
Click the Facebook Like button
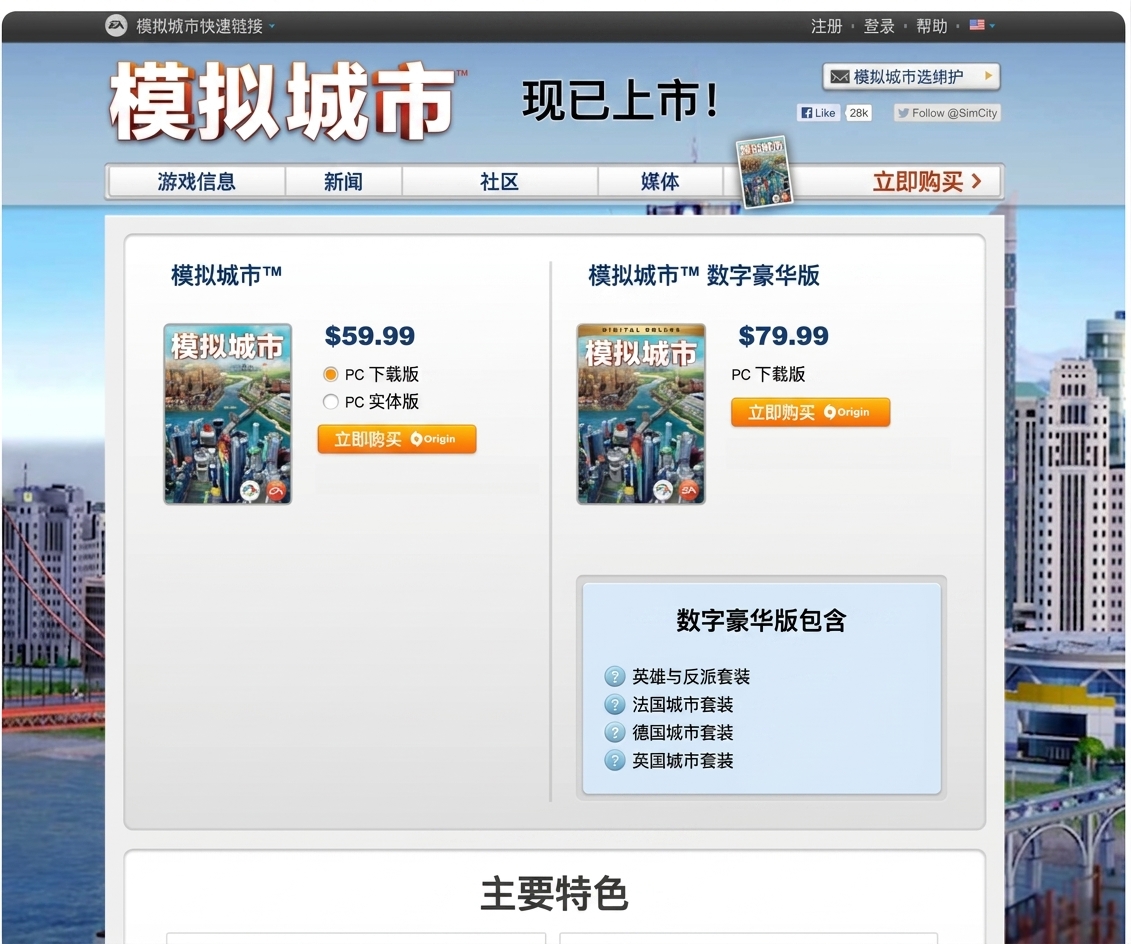[819, 113]
